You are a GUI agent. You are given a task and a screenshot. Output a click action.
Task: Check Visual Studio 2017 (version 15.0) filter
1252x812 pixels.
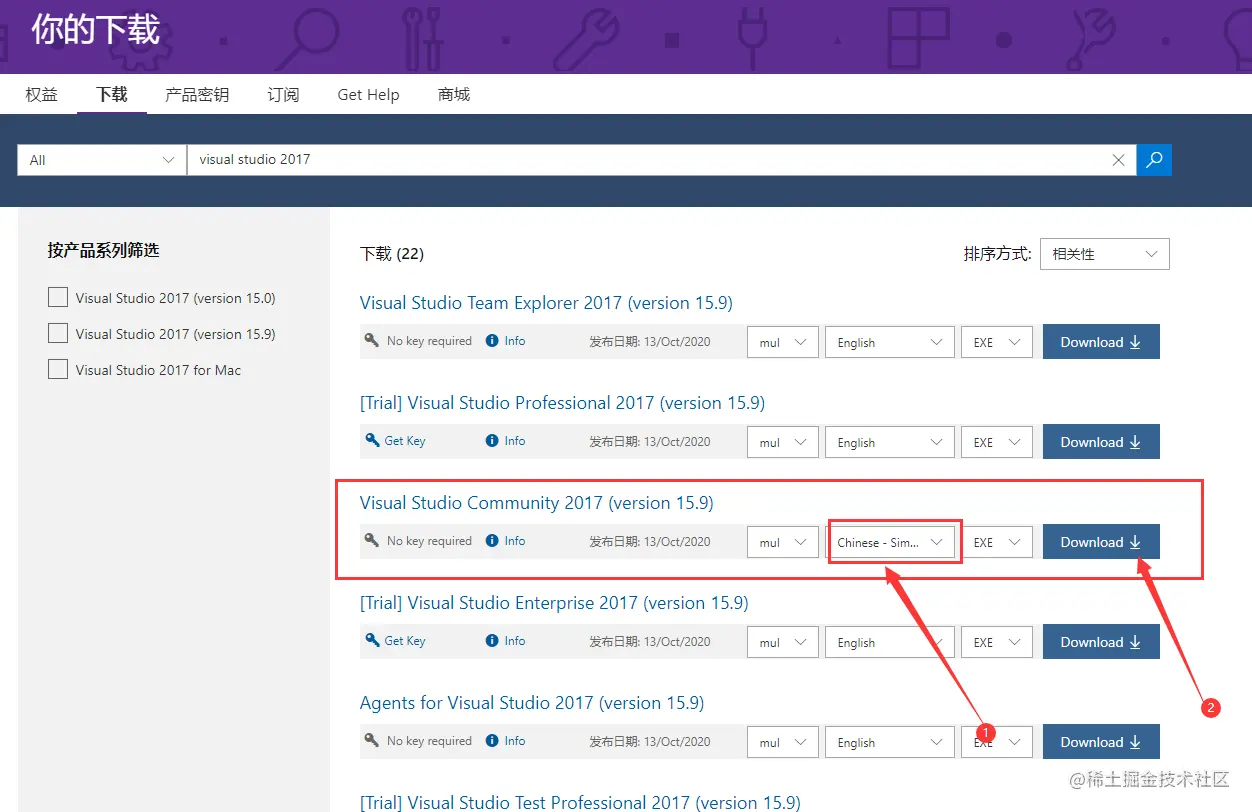tap(58, 297)
